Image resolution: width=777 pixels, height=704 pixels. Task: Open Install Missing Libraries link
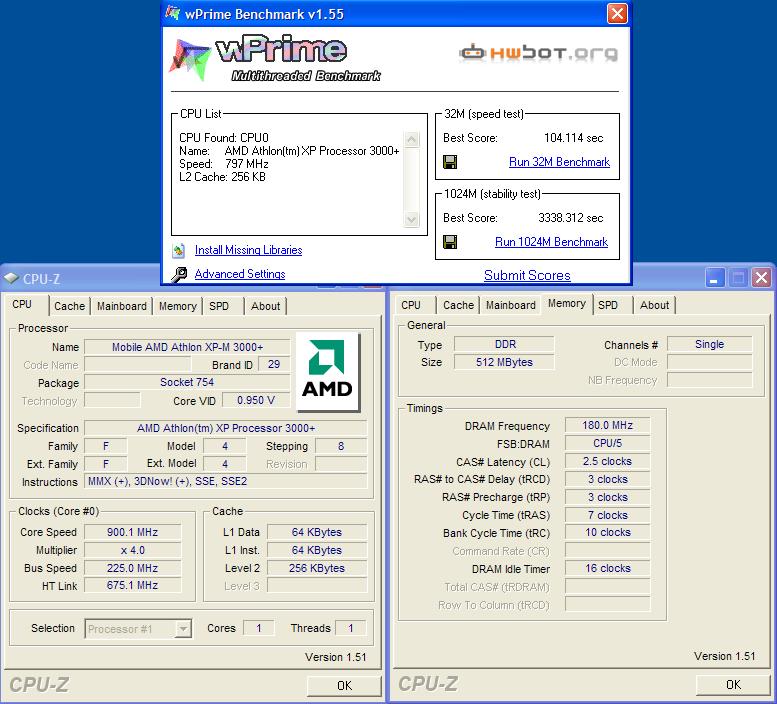[248, 250]
